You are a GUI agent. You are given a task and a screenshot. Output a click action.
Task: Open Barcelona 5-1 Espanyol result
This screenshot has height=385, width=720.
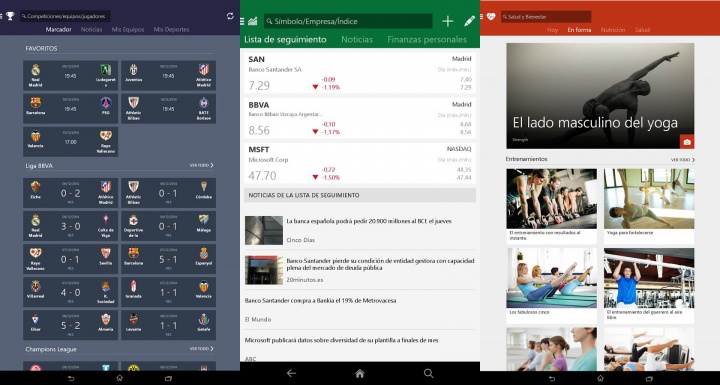pos(169,259)
